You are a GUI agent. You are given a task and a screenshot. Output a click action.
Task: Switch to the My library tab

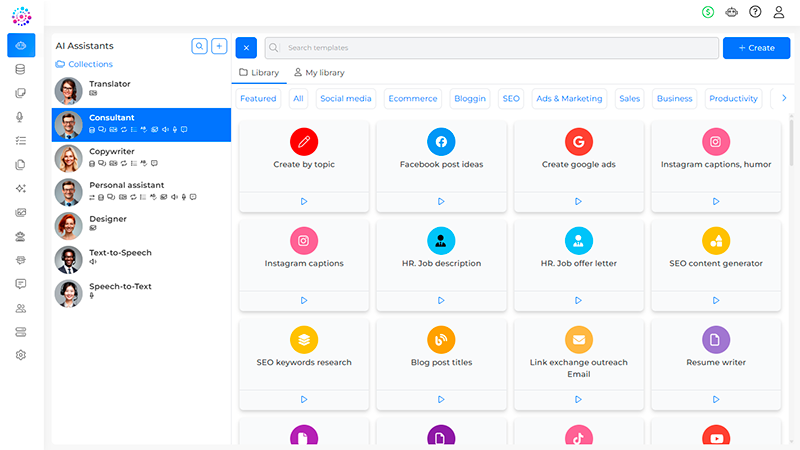[319, 72]
